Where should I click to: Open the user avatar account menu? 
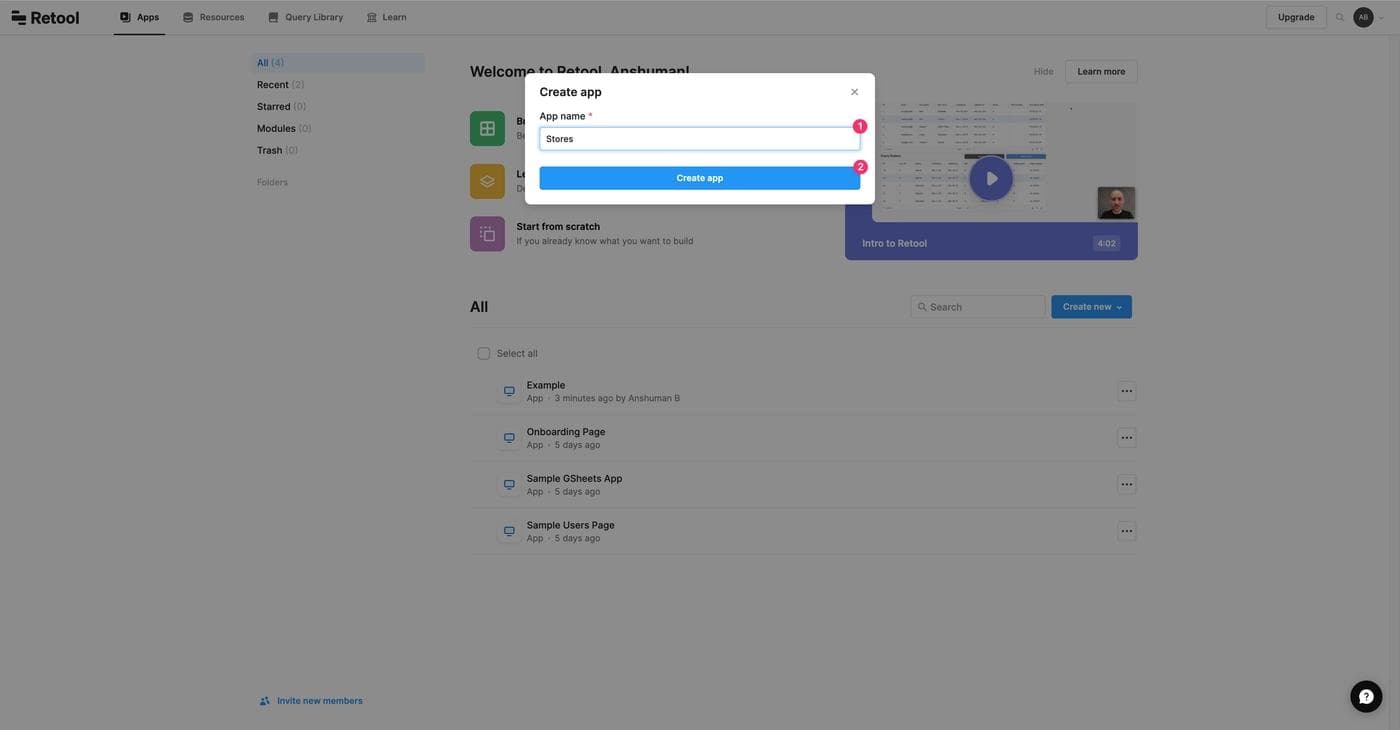(1363, 17)
